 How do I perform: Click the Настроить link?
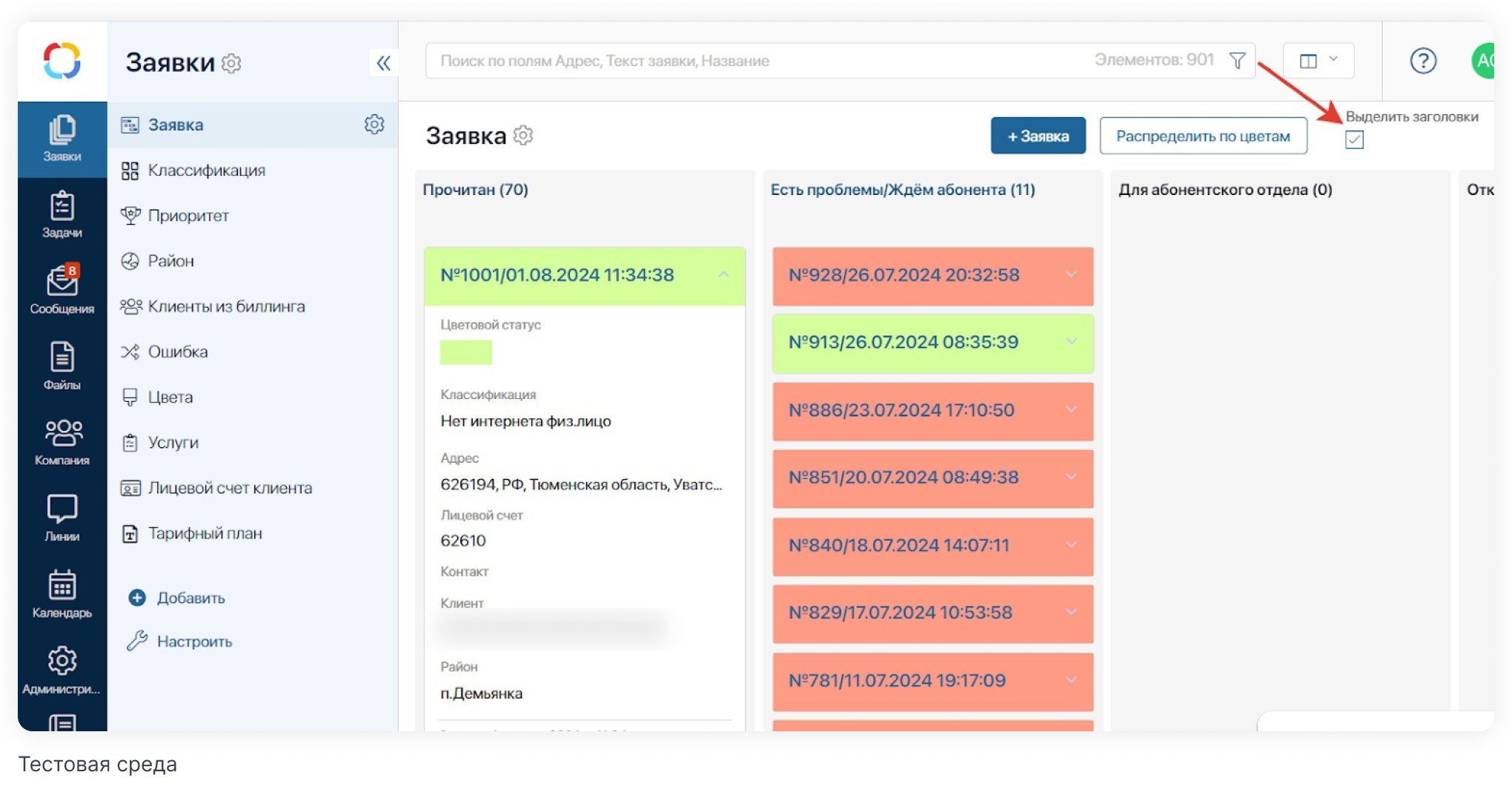point(194,641)
